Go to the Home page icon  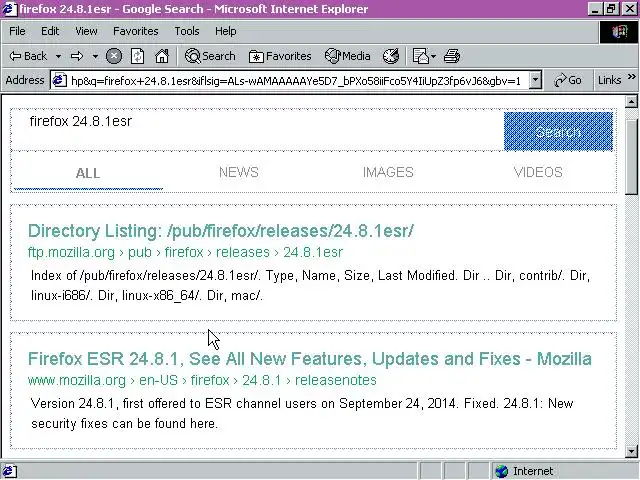162,56
